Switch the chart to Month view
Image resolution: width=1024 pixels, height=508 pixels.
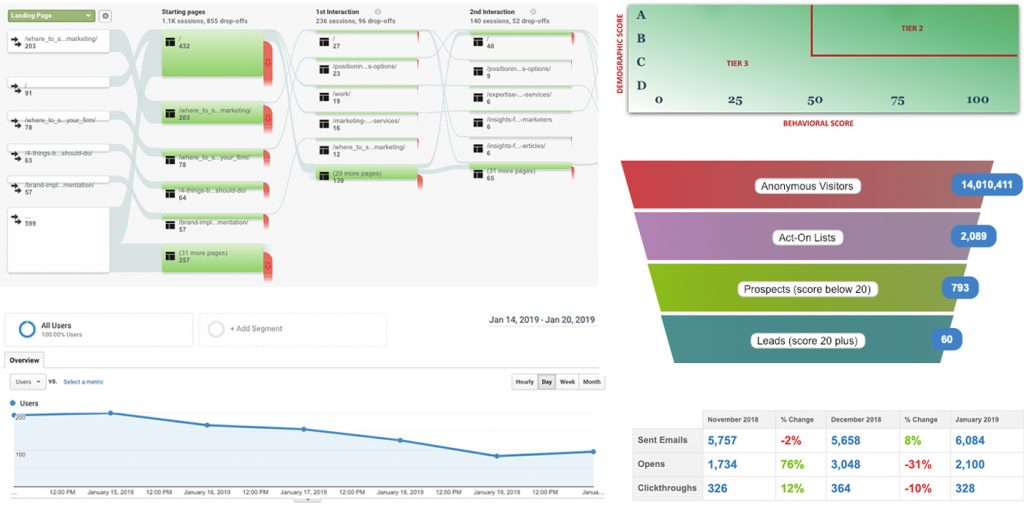(592, 382)
